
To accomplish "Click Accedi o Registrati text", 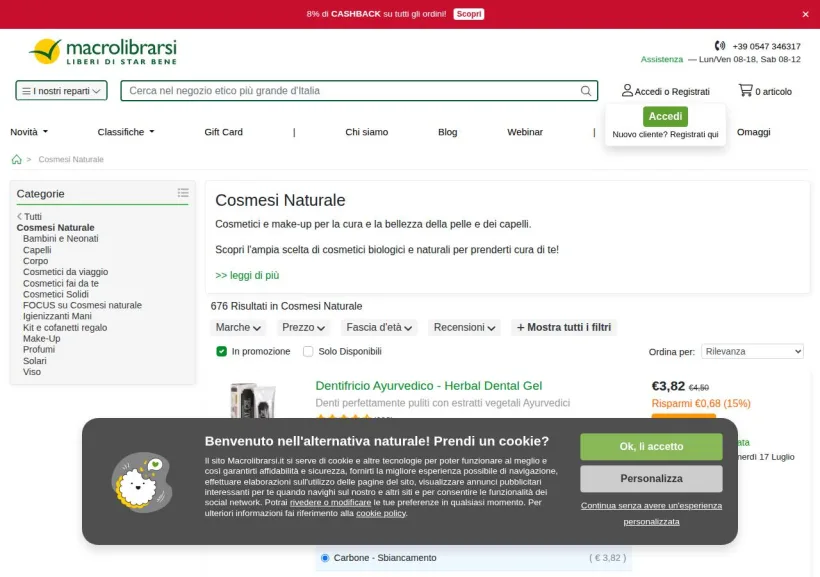I will (672, 92).
